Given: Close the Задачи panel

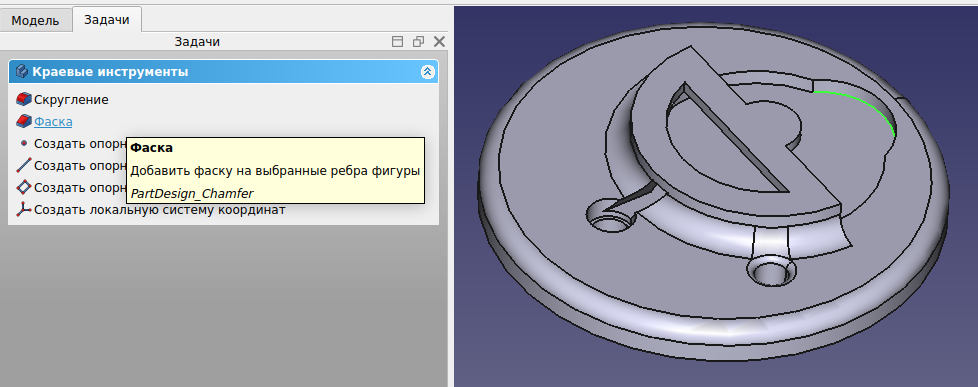Looking at the screenshot, I should tap(439, 42).
